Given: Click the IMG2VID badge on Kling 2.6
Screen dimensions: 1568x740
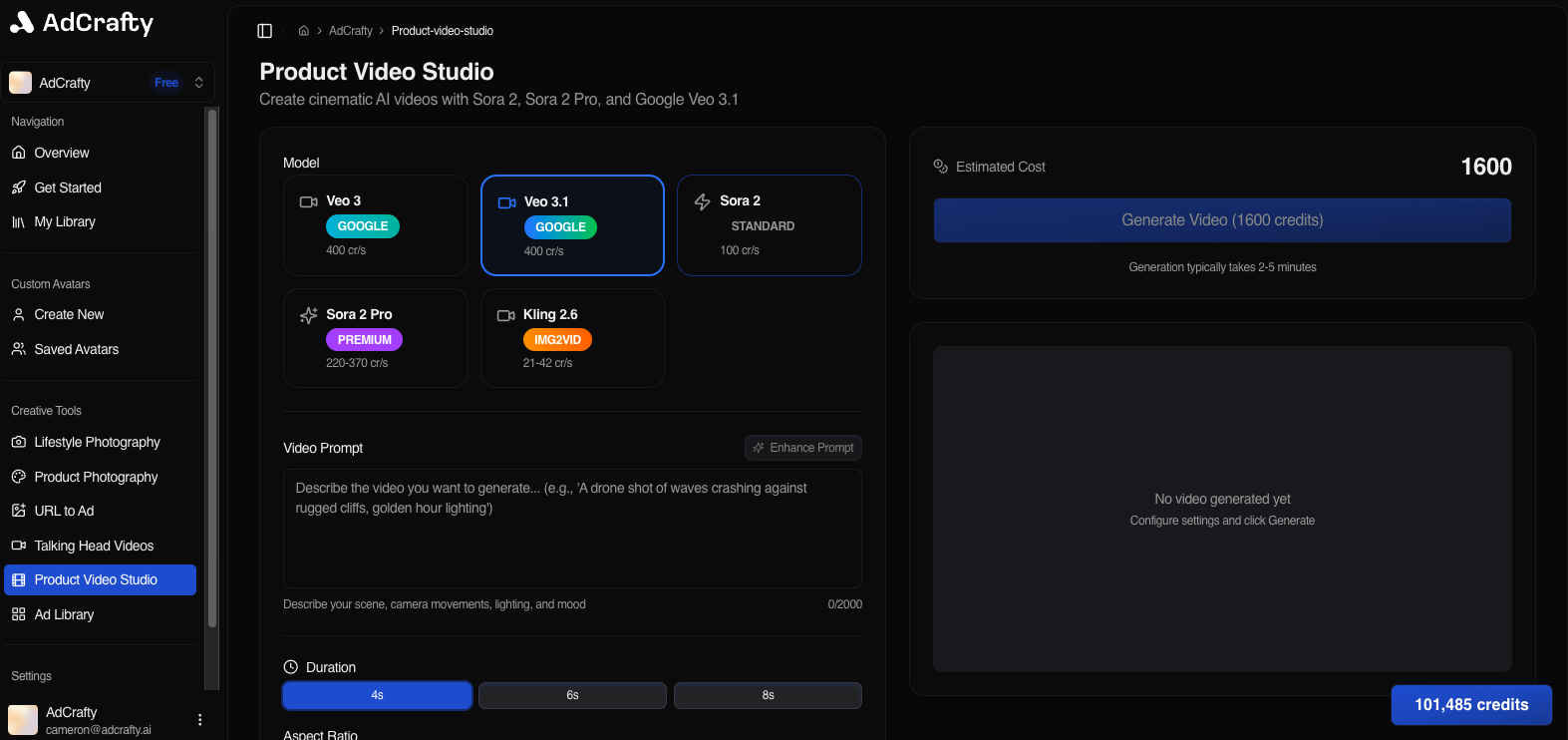Looking at the screenshot, I should (x=557, y=340).
